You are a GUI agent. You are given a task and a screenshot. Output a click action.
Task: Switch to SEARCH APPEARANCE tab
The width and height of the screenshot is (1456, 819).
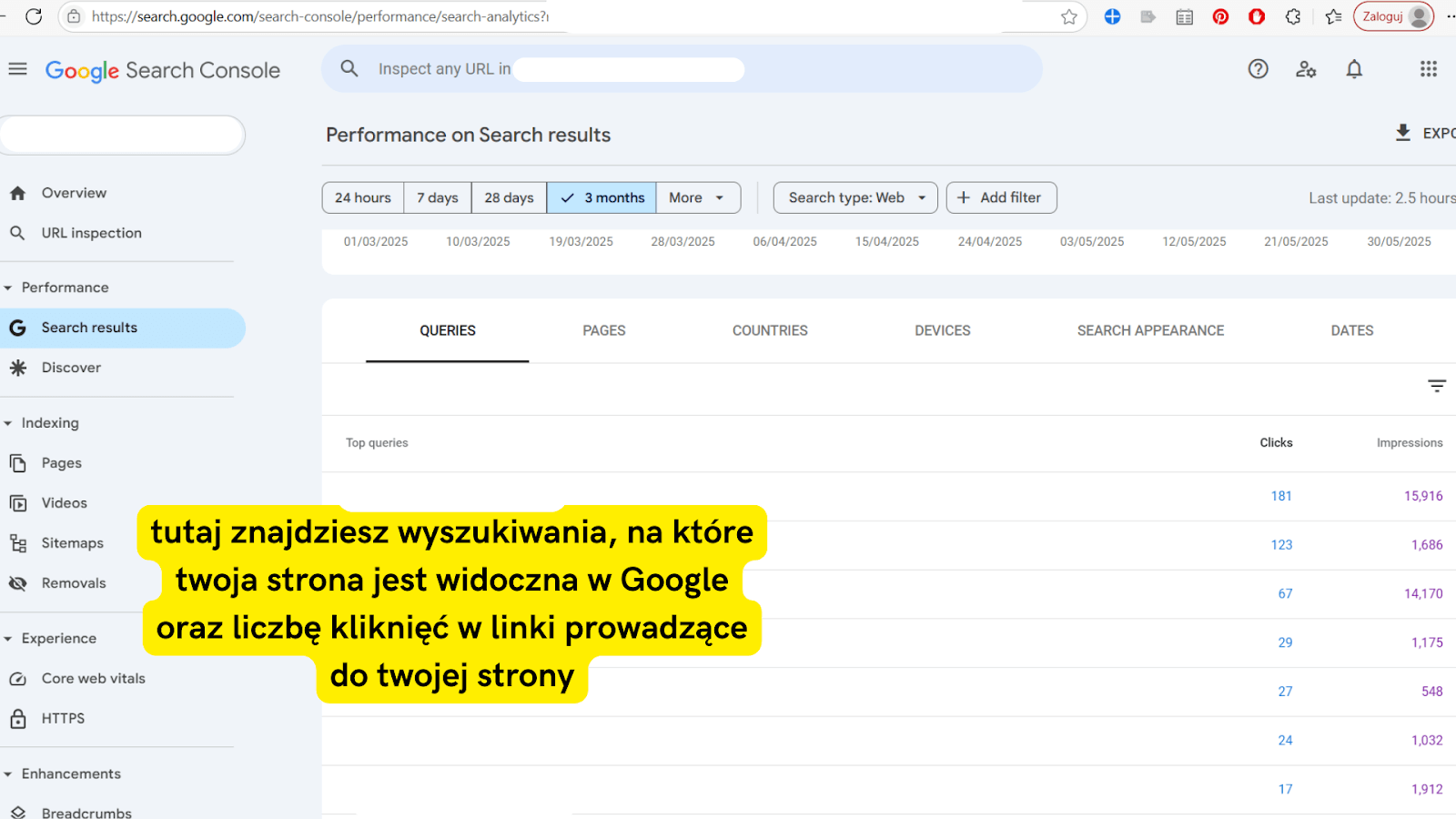pyautogui.click(x=1150, y=331)
